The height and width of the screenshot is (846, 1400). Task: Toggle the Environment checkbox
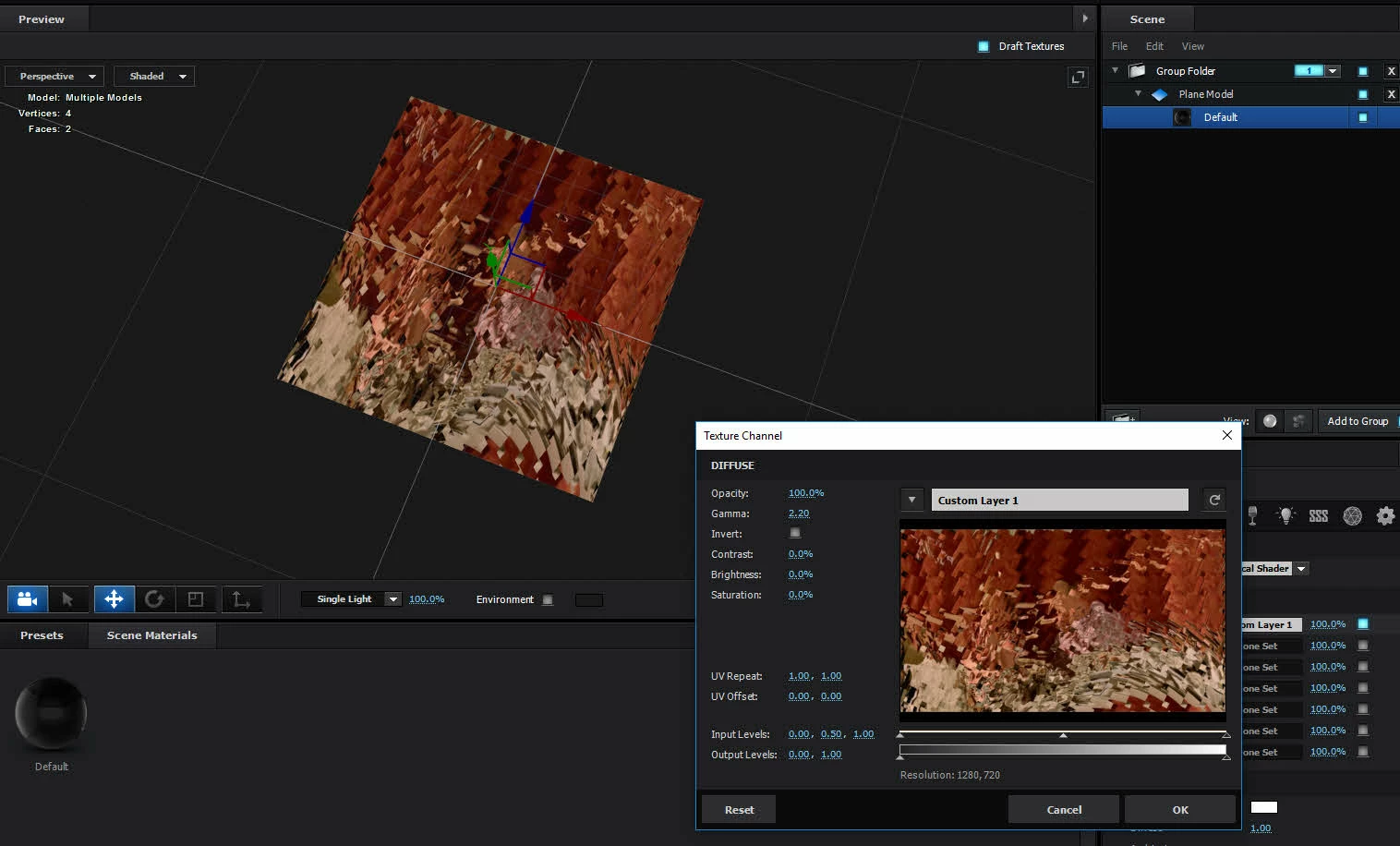coord(548,599)
